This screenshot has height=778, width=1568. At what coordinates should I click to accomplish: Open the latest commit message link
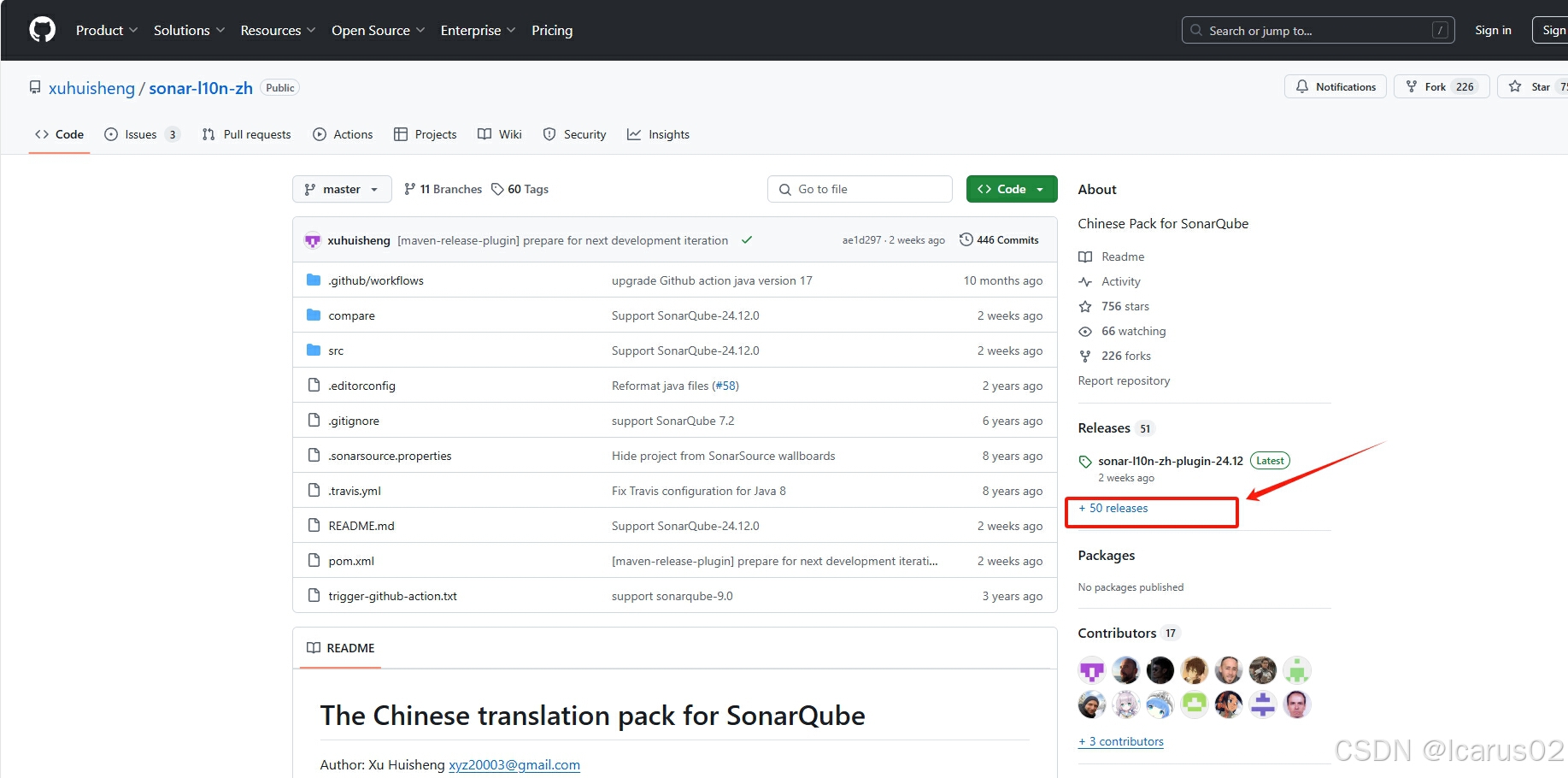pos(562,240)
